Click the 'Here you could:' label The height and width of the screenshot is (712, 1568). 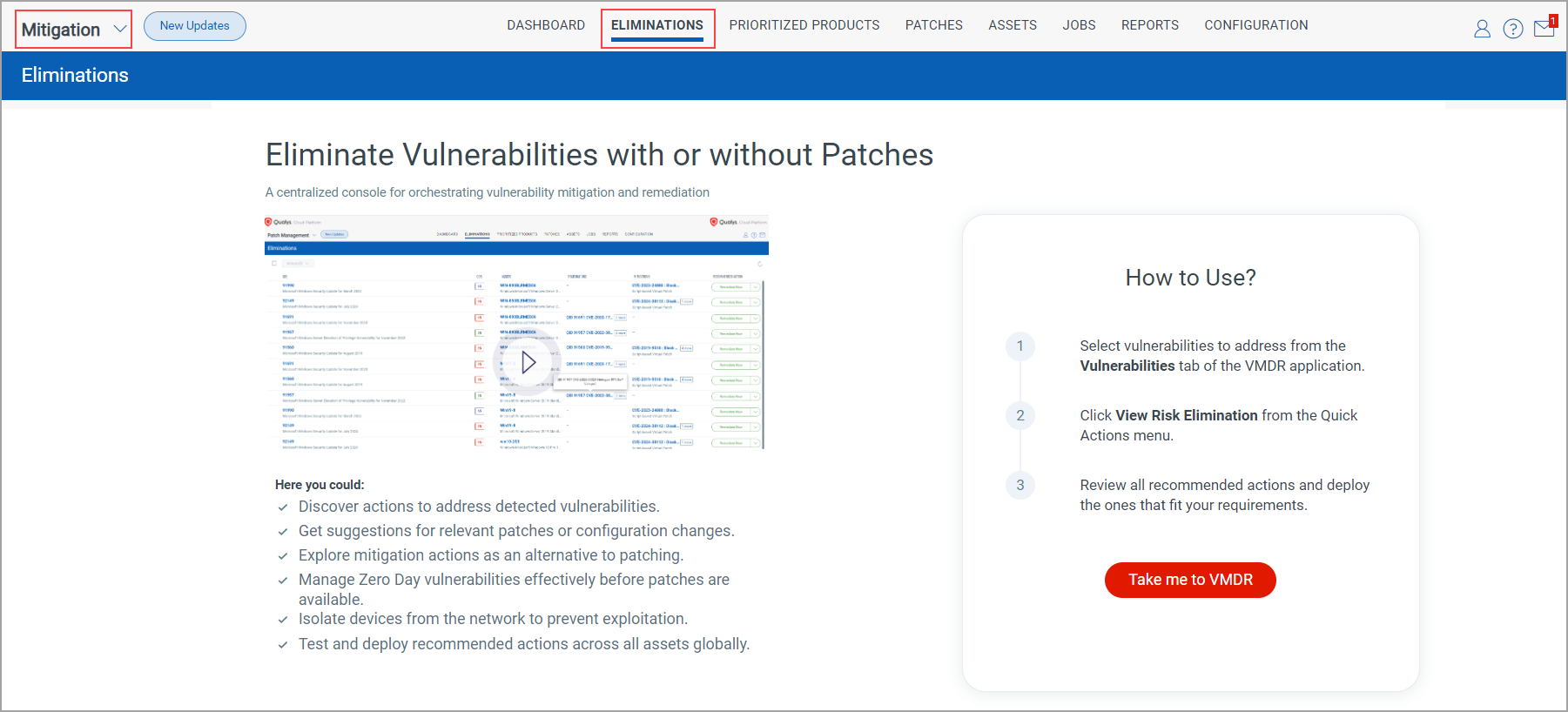click(x=320, y=485)
